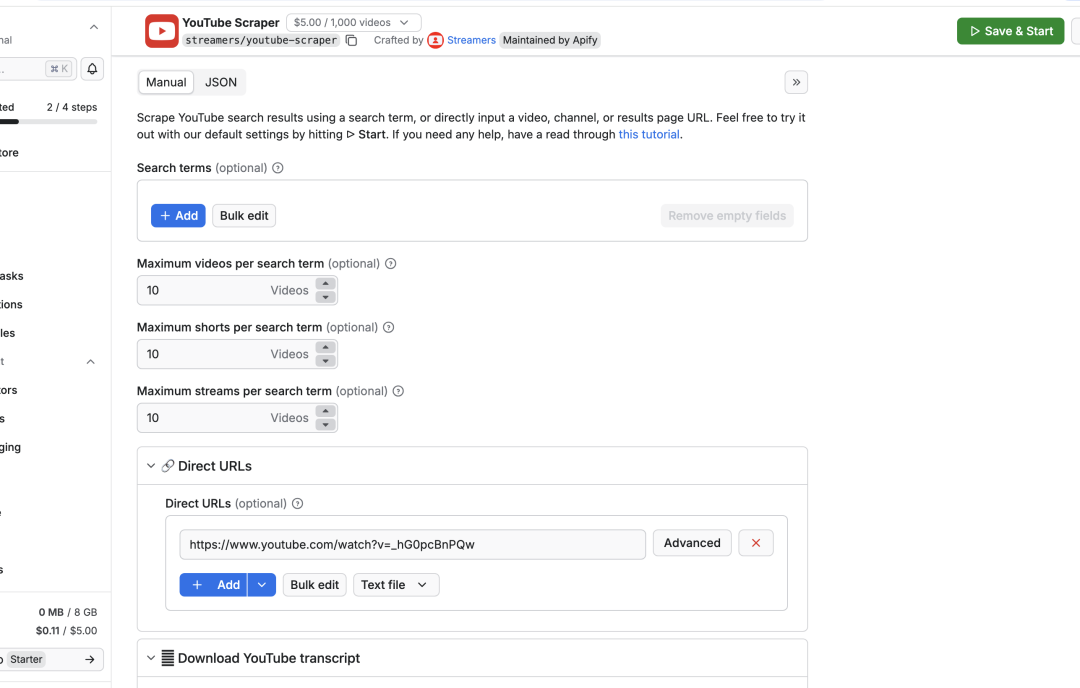The height and width of the screenshot is (688, 1080).
Task: Show help for Maximum videos per search term
Action: (x=391, y=264)
